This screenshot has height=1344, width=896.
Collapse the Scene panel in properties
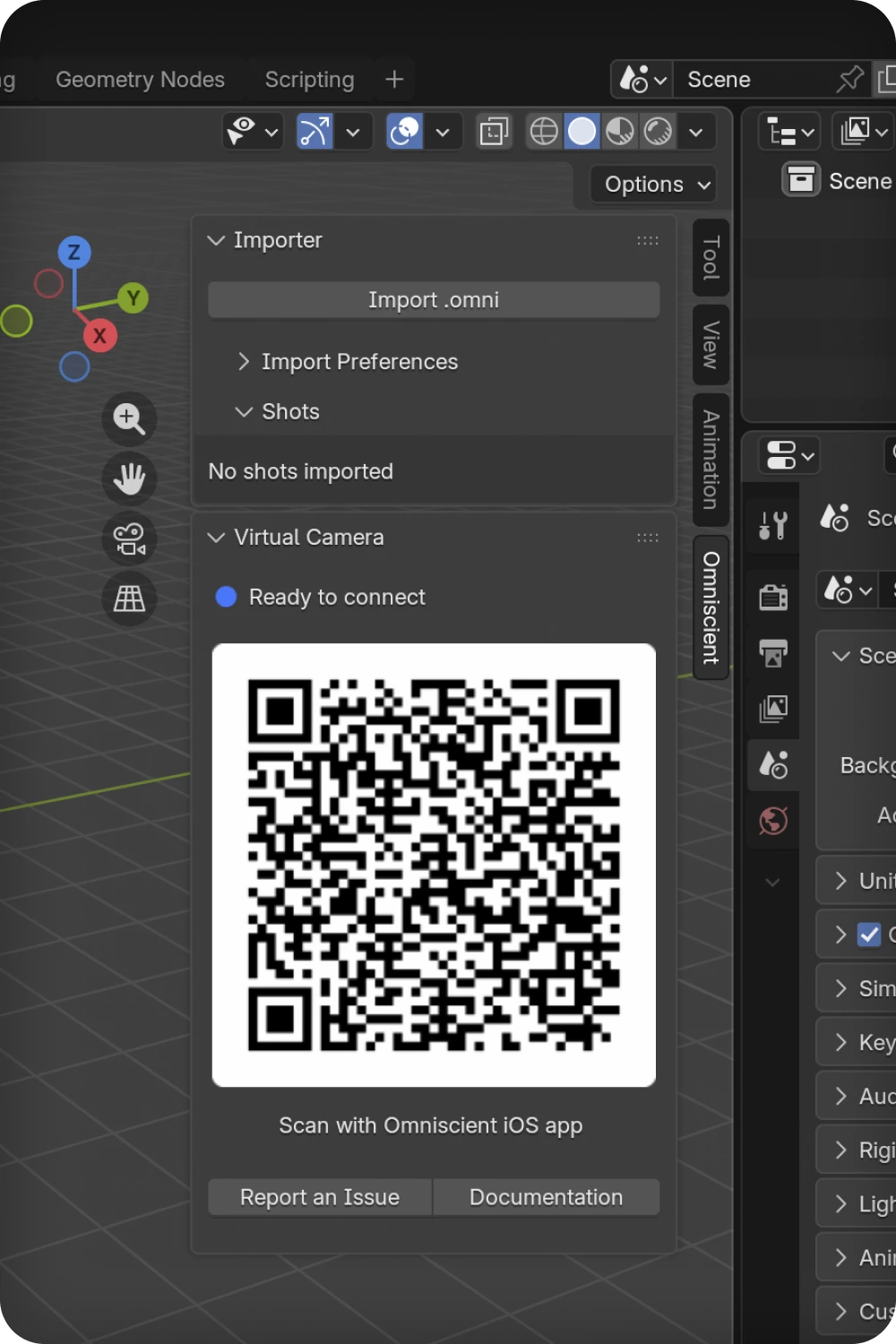(840, 656)
